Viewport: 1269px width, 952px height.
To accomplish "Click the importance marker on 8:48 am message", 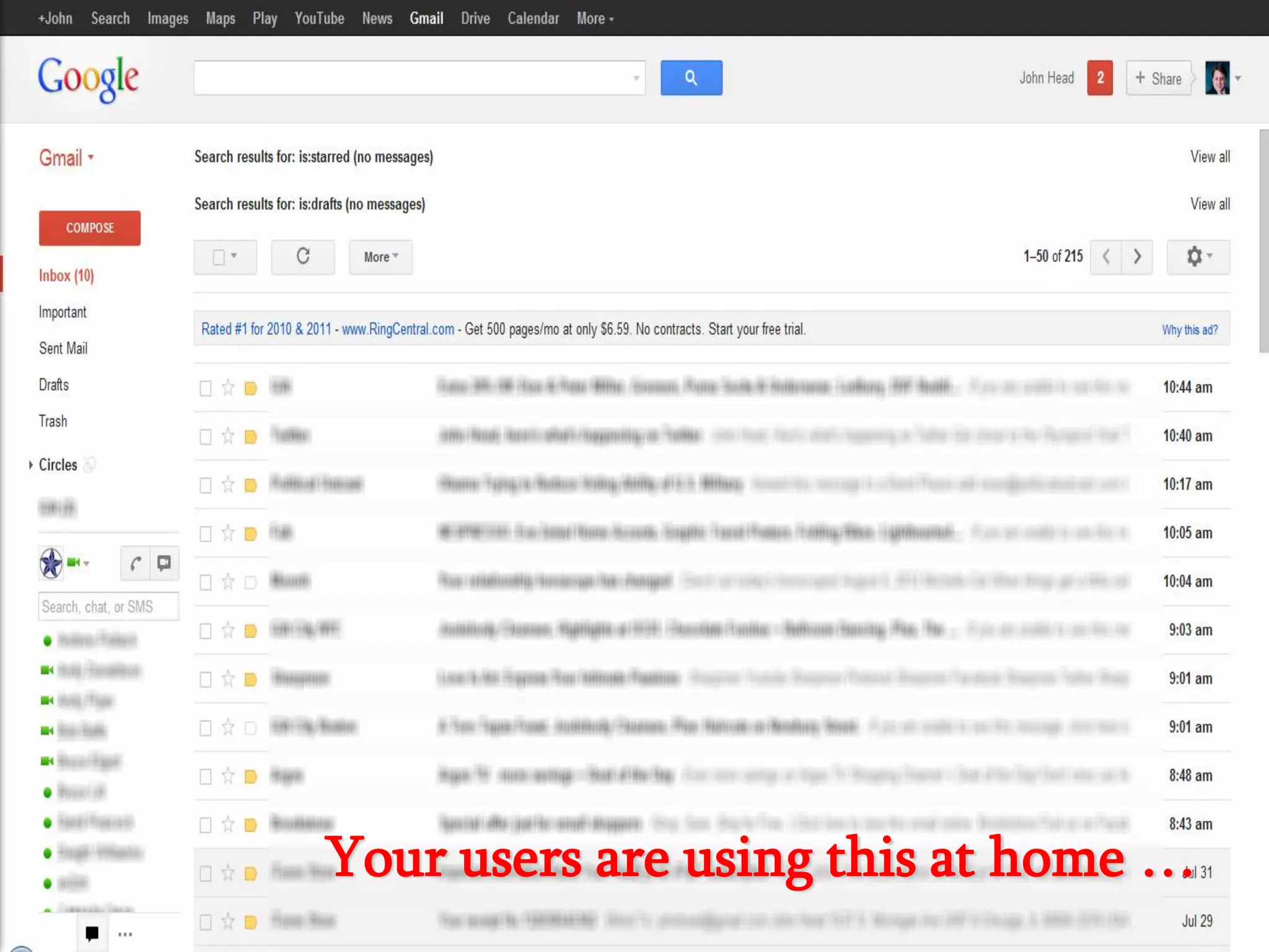I will coord(250,777).
